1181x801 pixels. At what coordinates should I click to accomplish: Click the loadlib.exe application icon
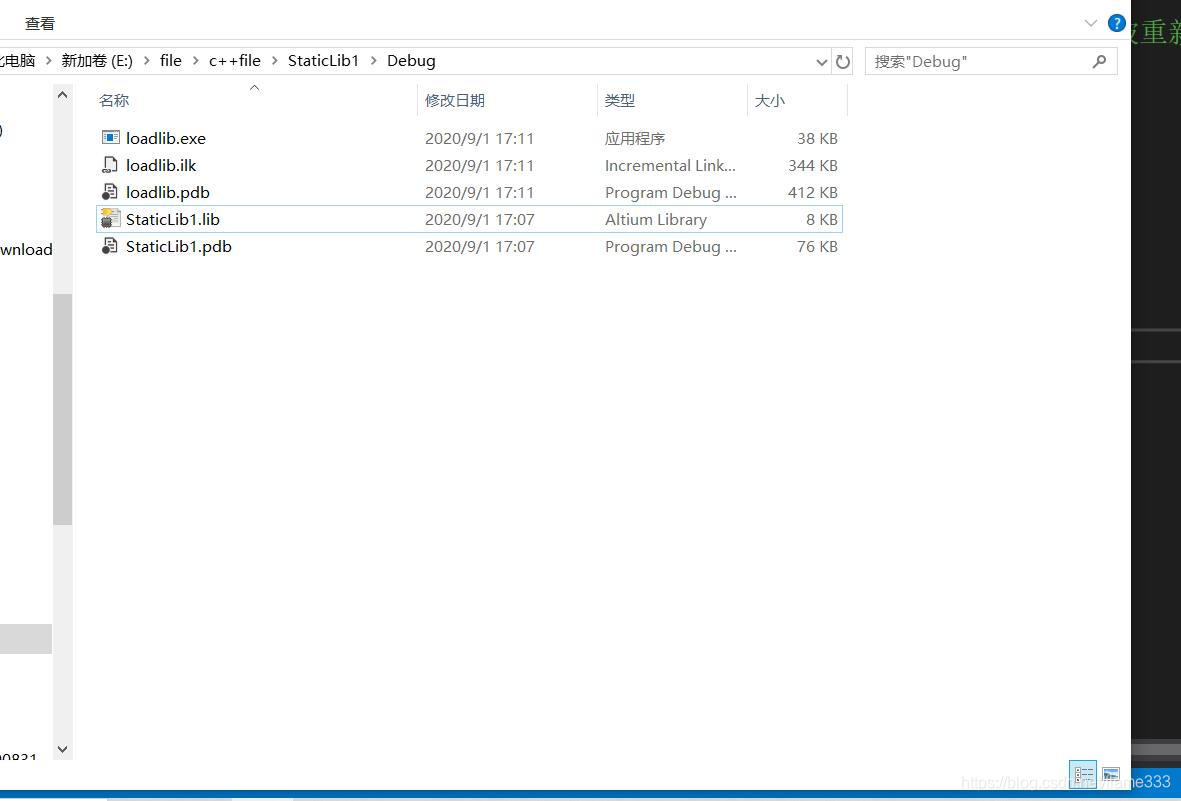(x=110, y=138)
